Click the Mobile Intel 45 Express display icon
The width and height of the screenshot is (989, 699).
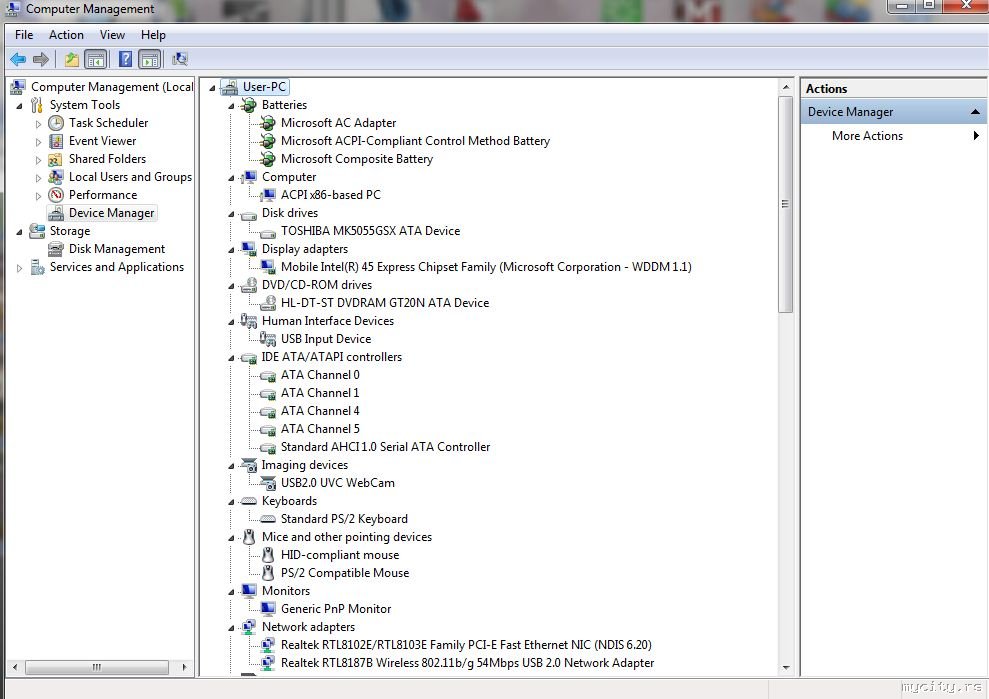tap(268, 267)
